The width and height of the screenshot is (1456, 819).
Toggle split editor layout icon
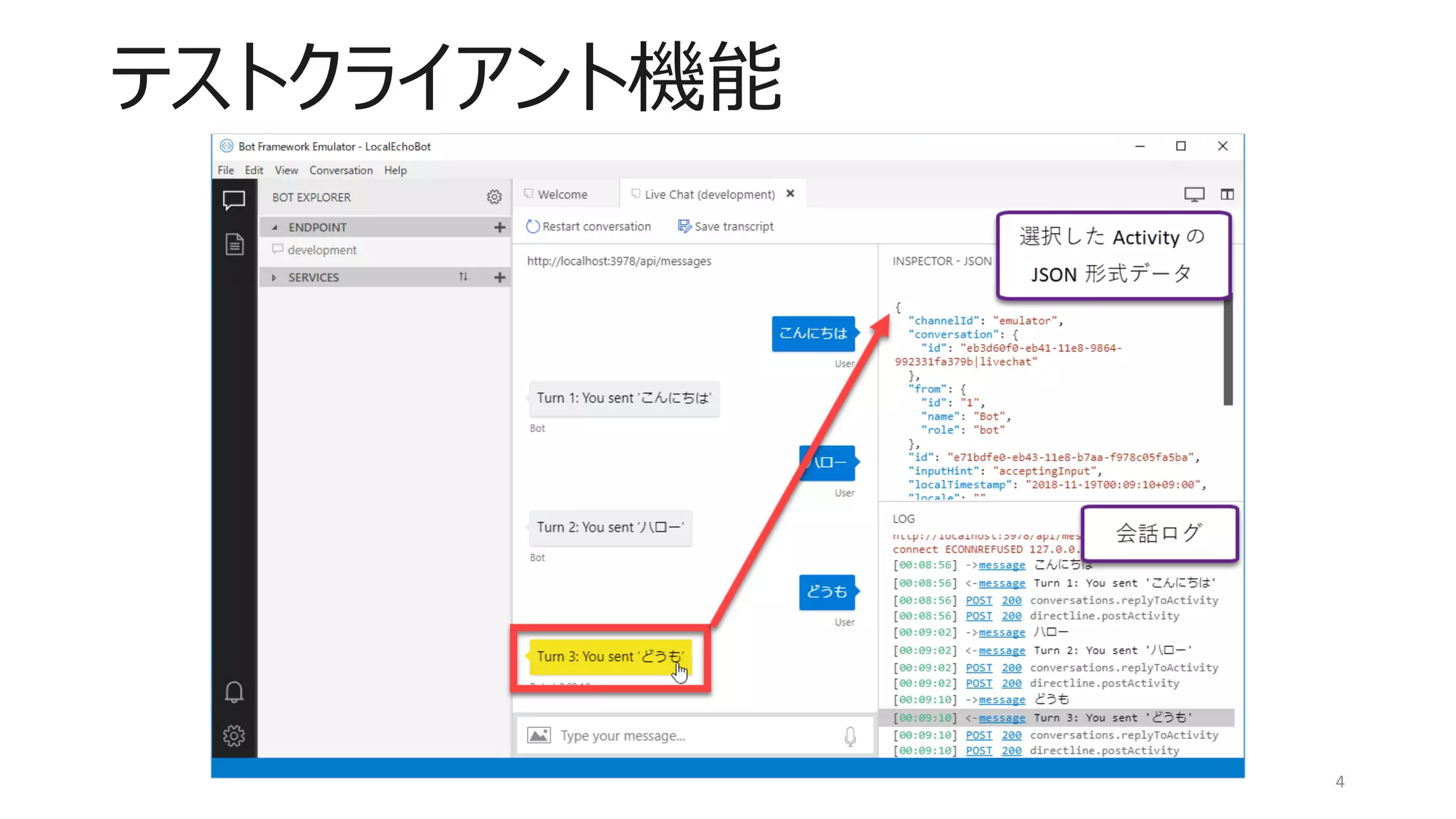[1227, 194]
